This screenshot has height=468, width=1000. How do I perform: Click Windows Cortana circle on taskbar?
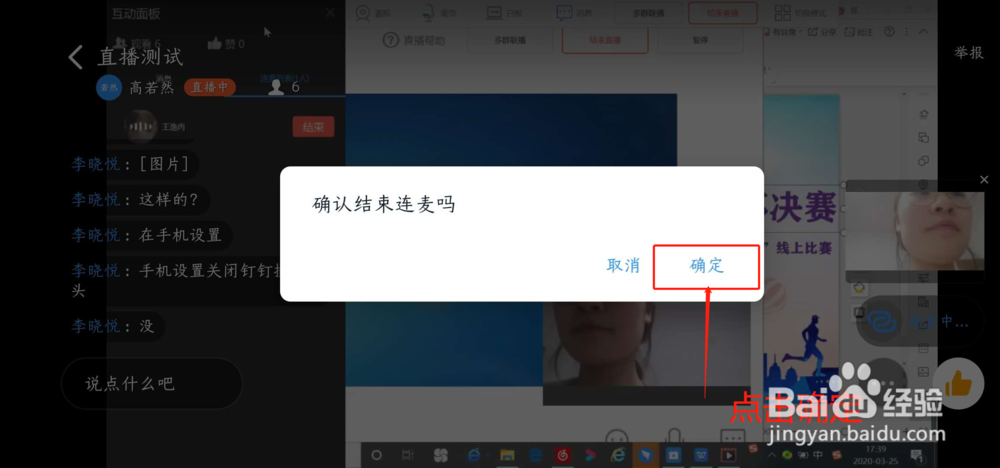tap(376, 455)
